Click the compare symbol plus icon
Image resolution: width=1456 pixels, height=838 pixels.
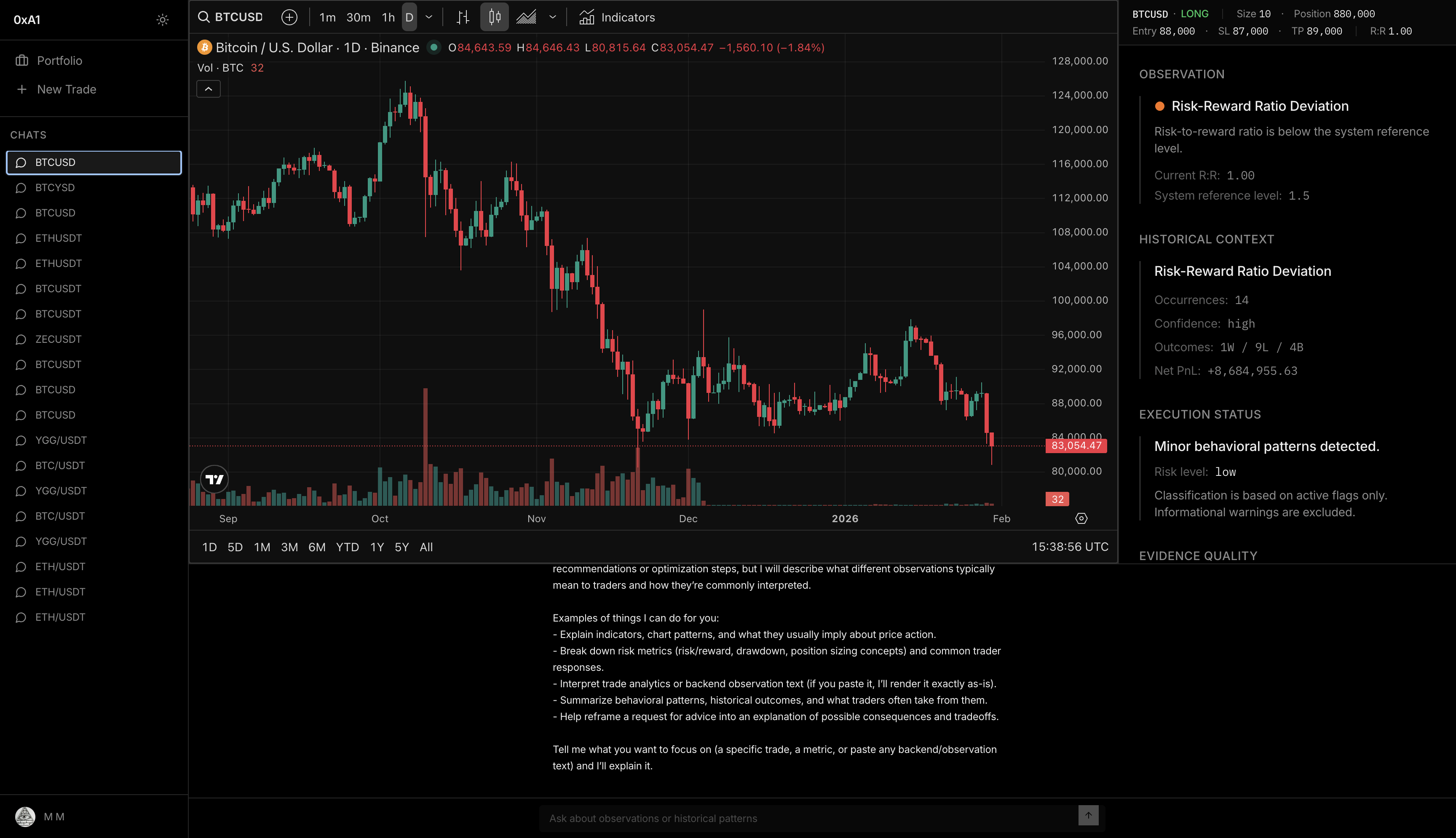tap(289, 17)
